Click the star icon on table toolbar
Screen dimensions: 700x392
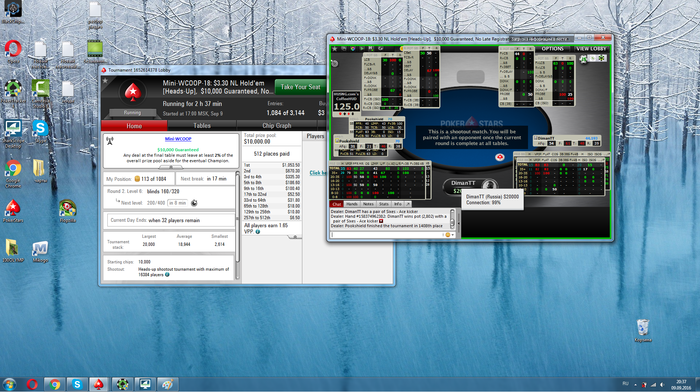335,49
